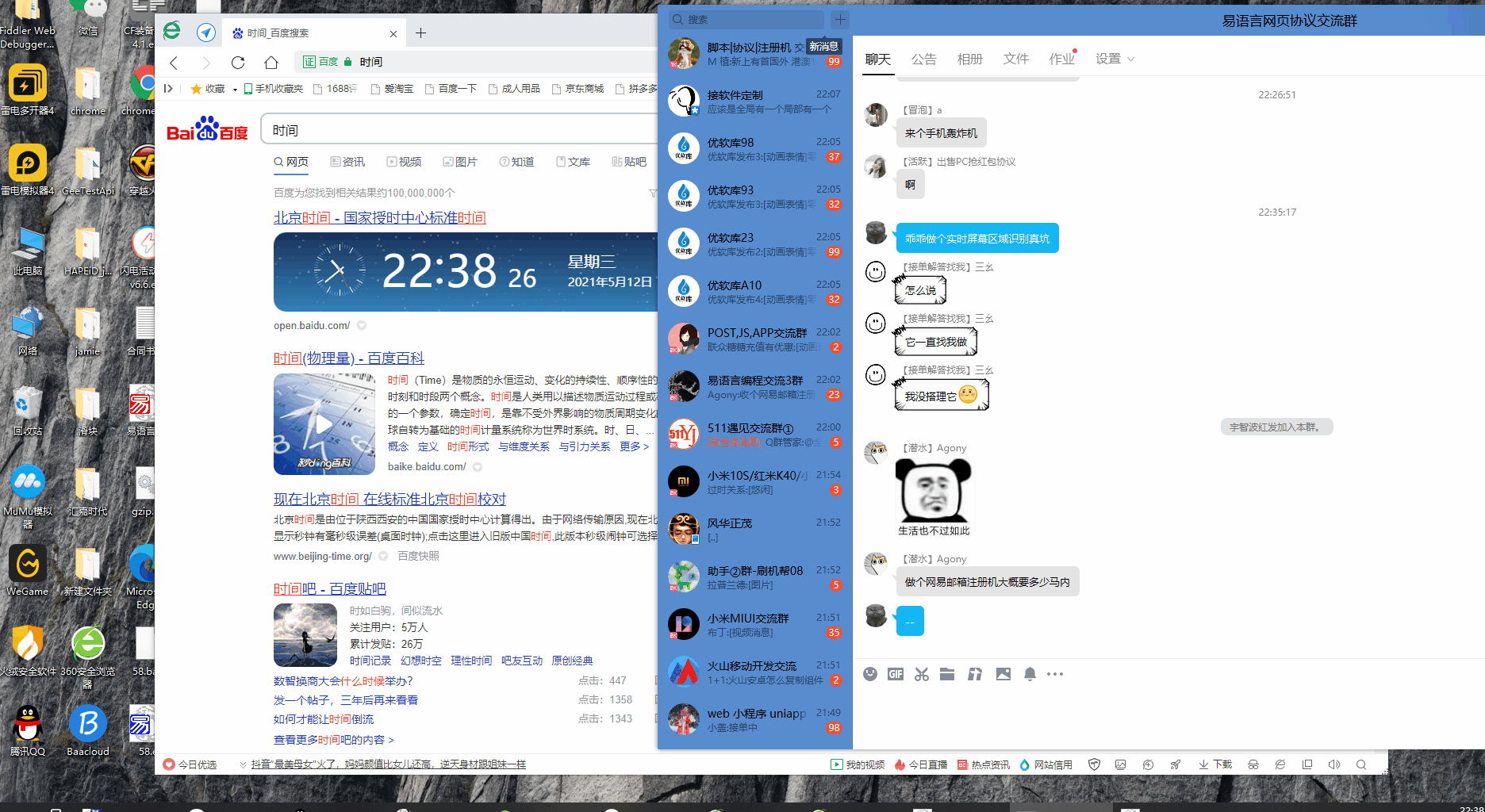Open 时间(物理量) 百度百科 result
This screenshot has width=1485, height=812.
pyautogui.click(x=349, y=358)
